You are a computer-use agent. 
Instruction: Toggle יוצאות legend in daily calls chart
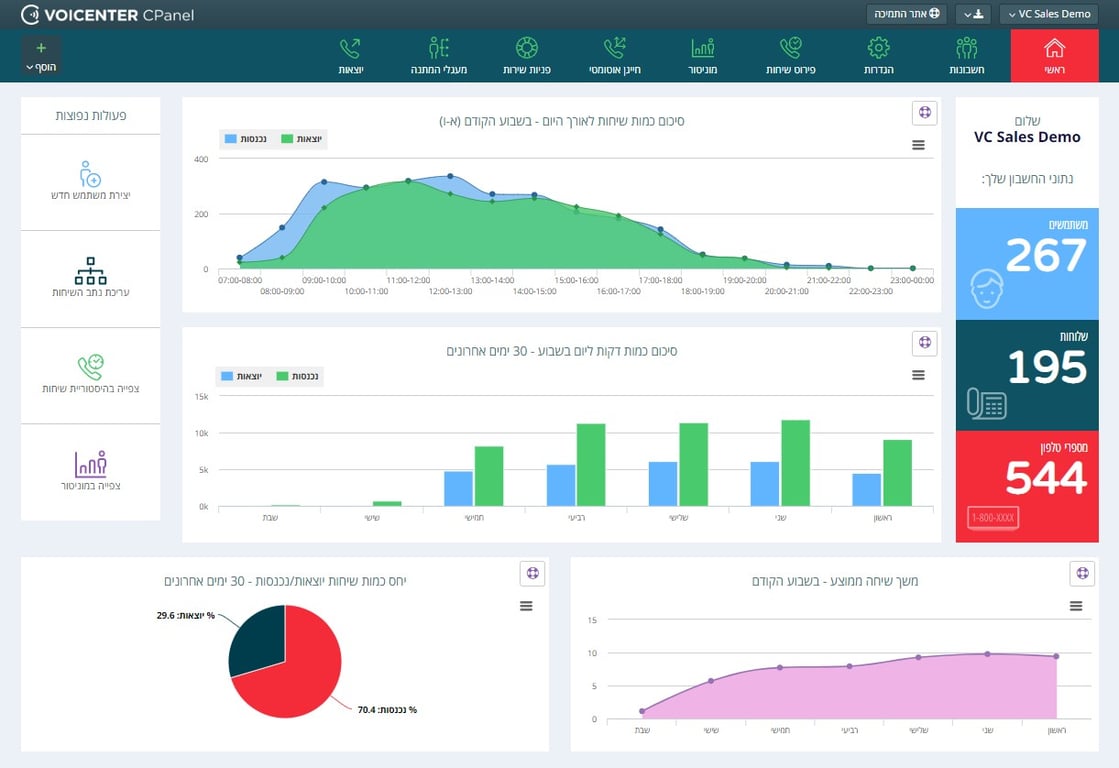point(302,138)
